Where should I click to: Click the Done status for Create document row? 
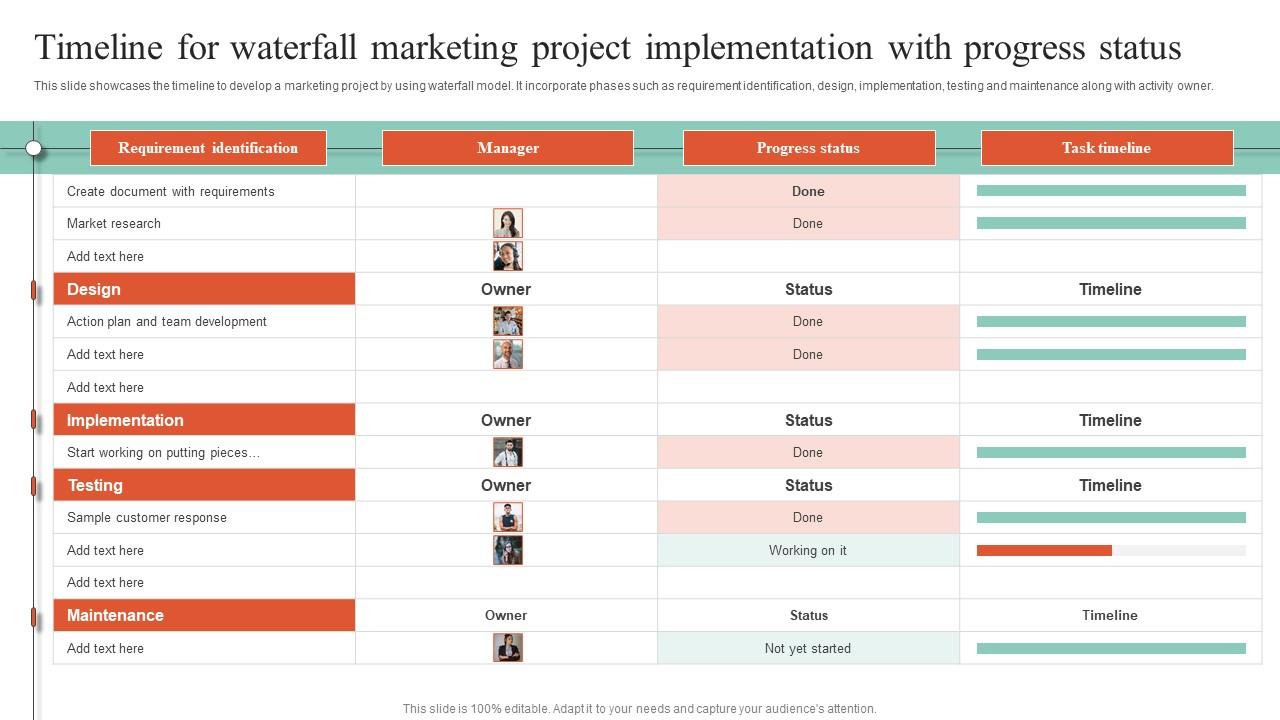(808, 191)
